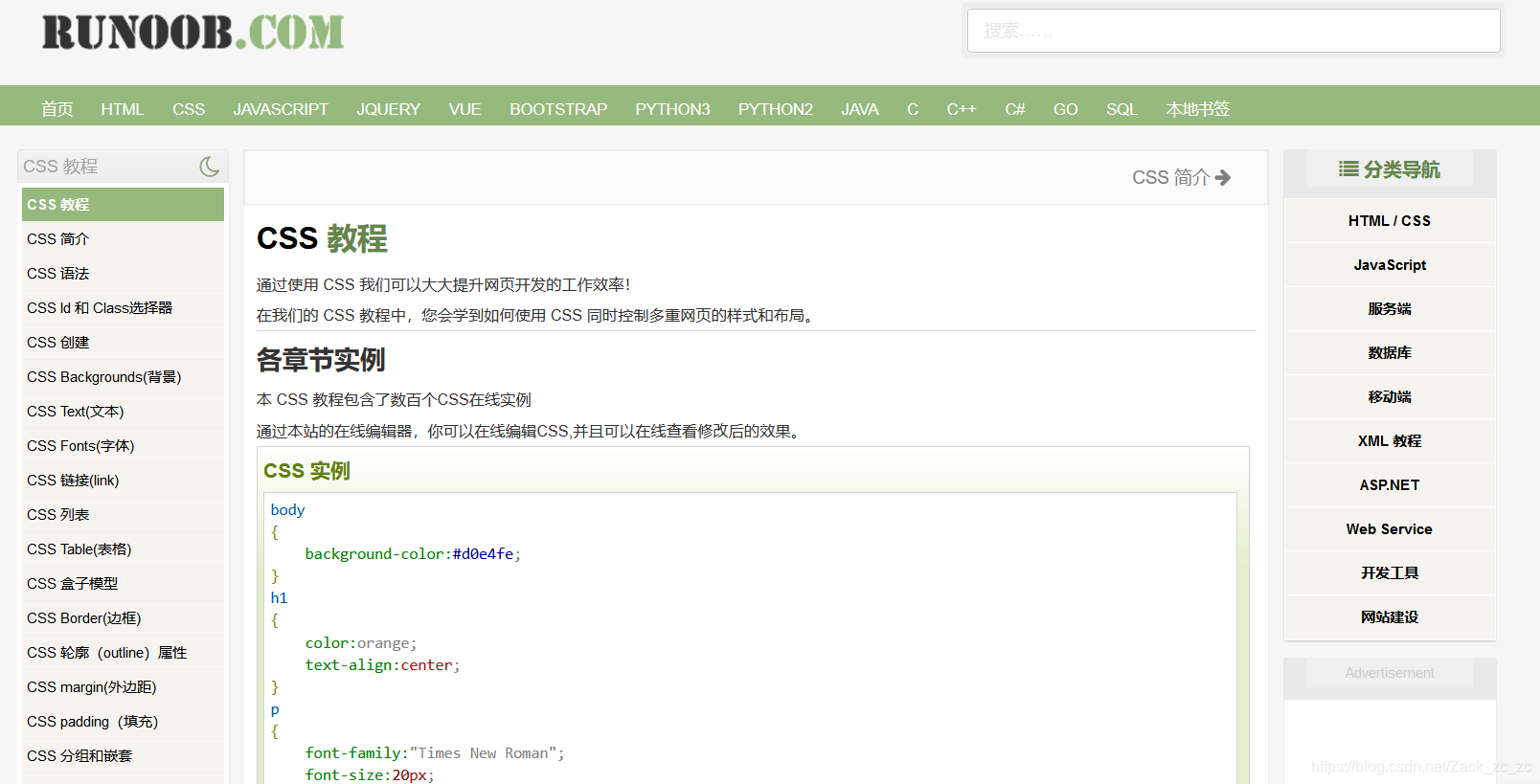Viewport: 1540px width, 784px height.
Task: Open CSS 创建 sidebar link
Action: 123,343
